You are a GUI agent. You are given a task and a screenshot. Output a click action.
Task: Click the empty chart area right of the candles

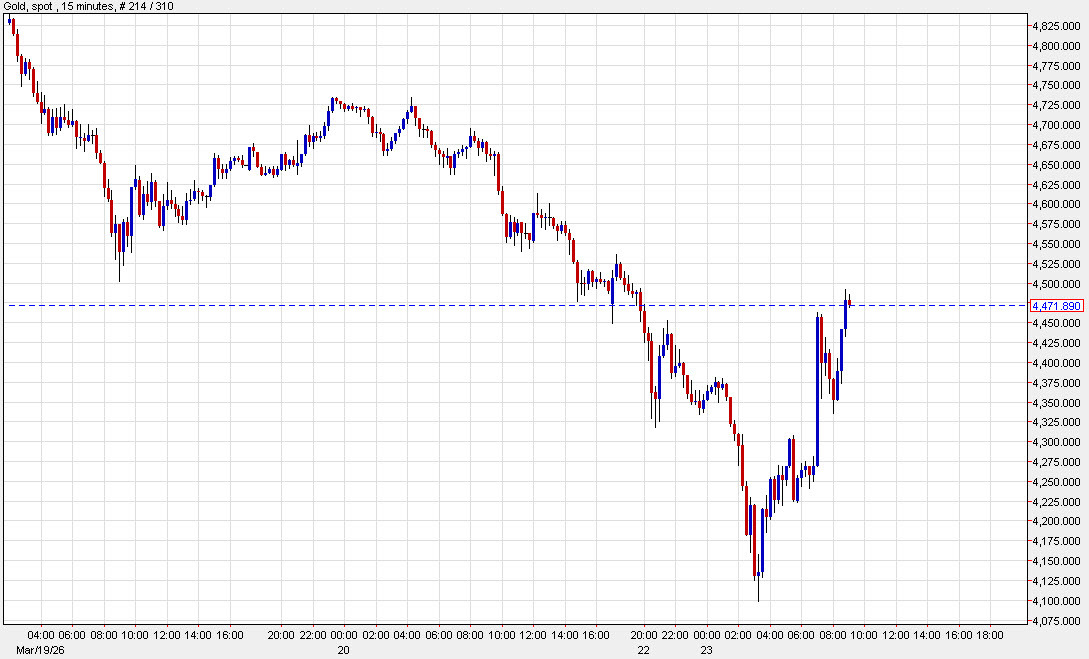(x=940, y=450)
